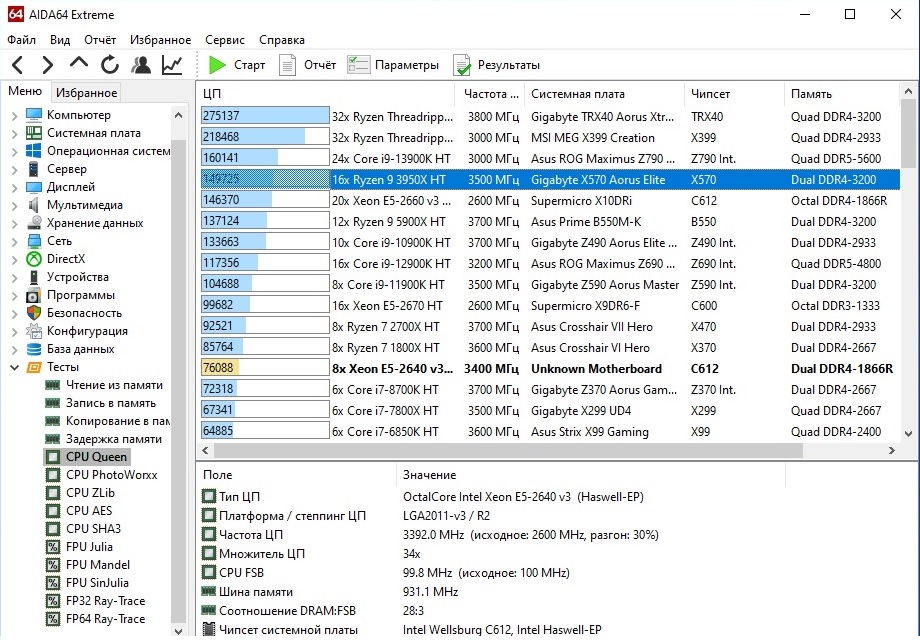This screenshot has height=640, width=920.
Task: Click the Поле column header
Action: [x=297, y=475]
